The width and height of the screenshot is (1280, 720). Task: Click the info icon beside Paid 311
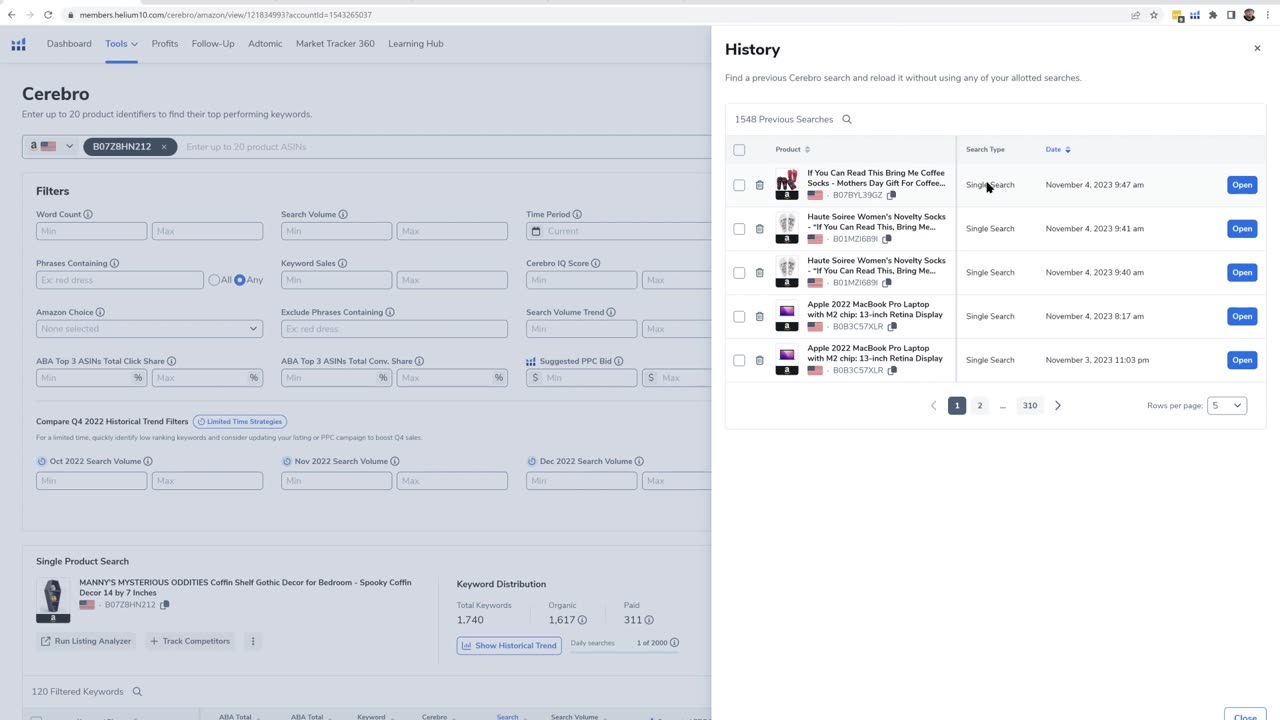(x=649, y=620)
